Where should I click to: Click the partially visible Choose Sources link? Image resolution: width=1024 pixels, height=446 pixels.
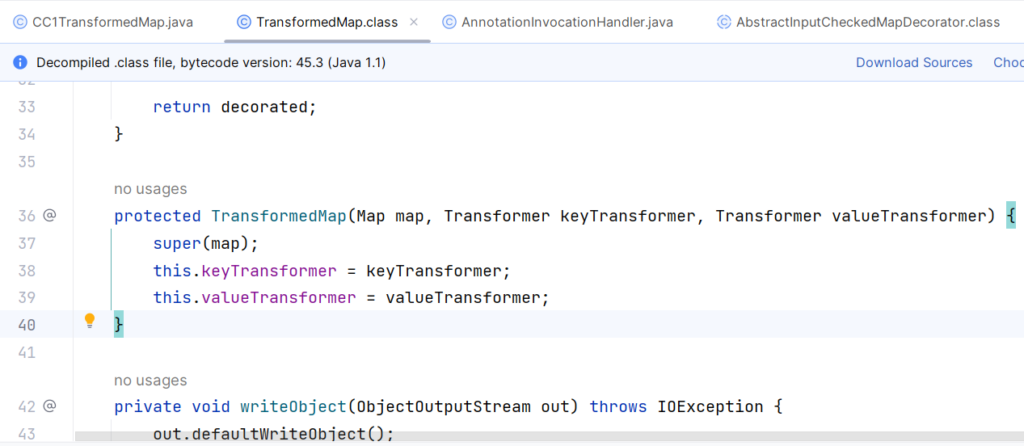click(x=1007, y=62)
